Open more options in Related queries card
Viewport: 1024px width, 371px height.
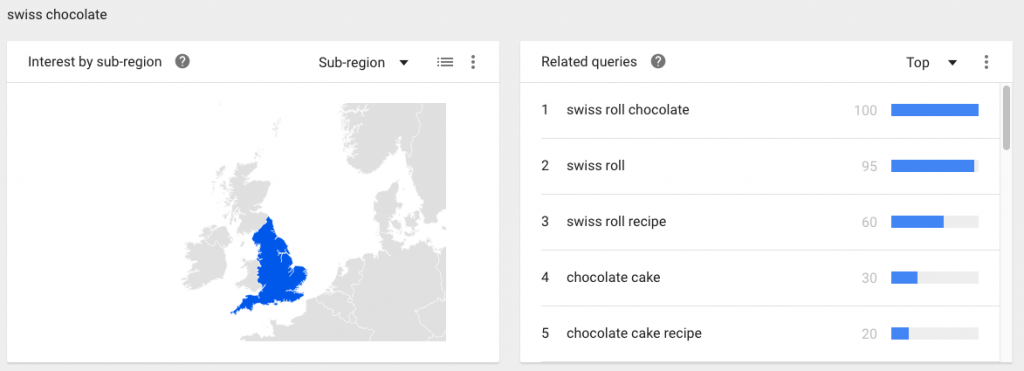coord(986,62)
